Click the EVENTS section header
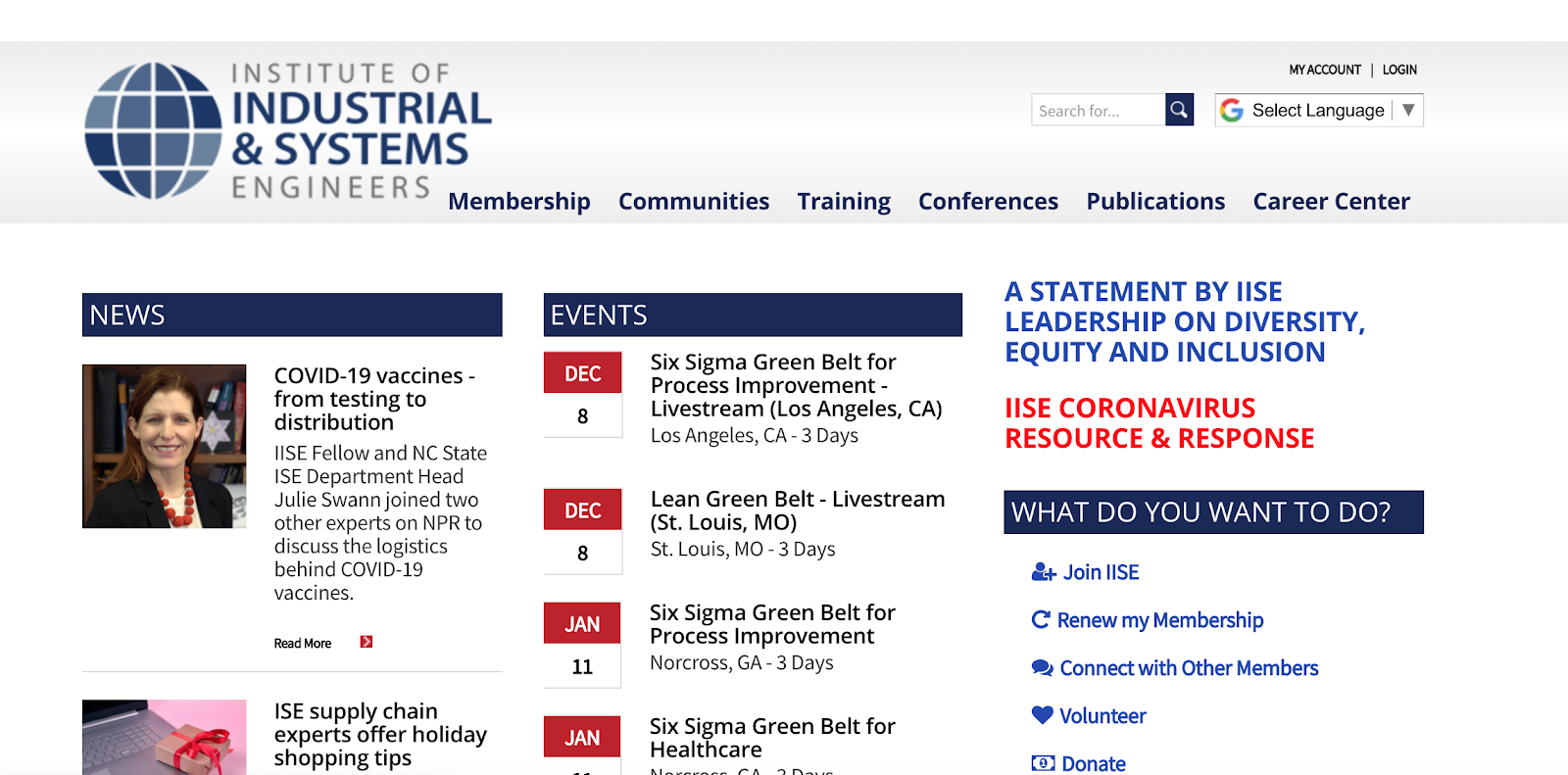This screenshot has height=775, width=1568. 753,315
